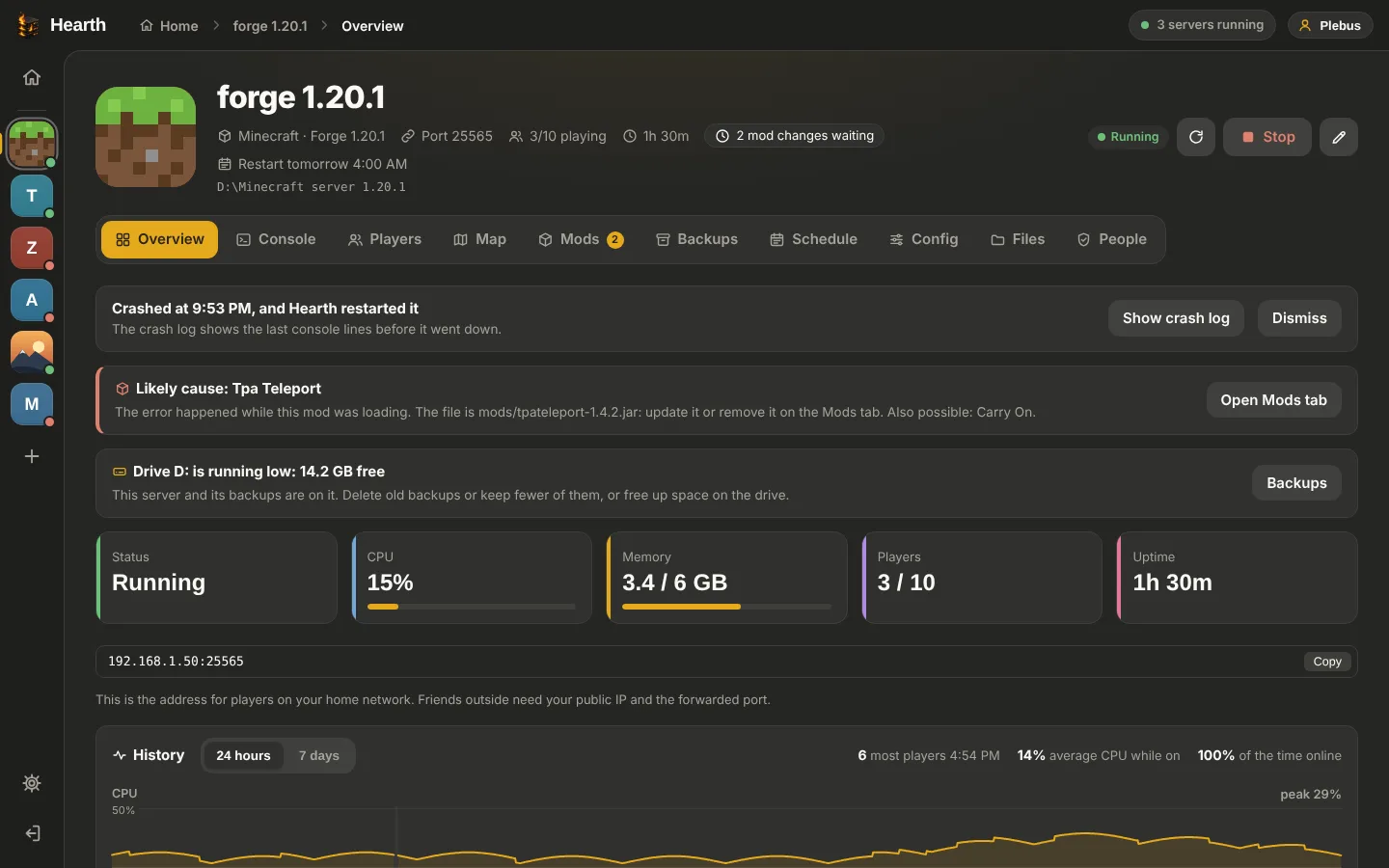The image size is (1389, 868).
Task: Click Backups button in drive warning
Action: click(1296, 483)
